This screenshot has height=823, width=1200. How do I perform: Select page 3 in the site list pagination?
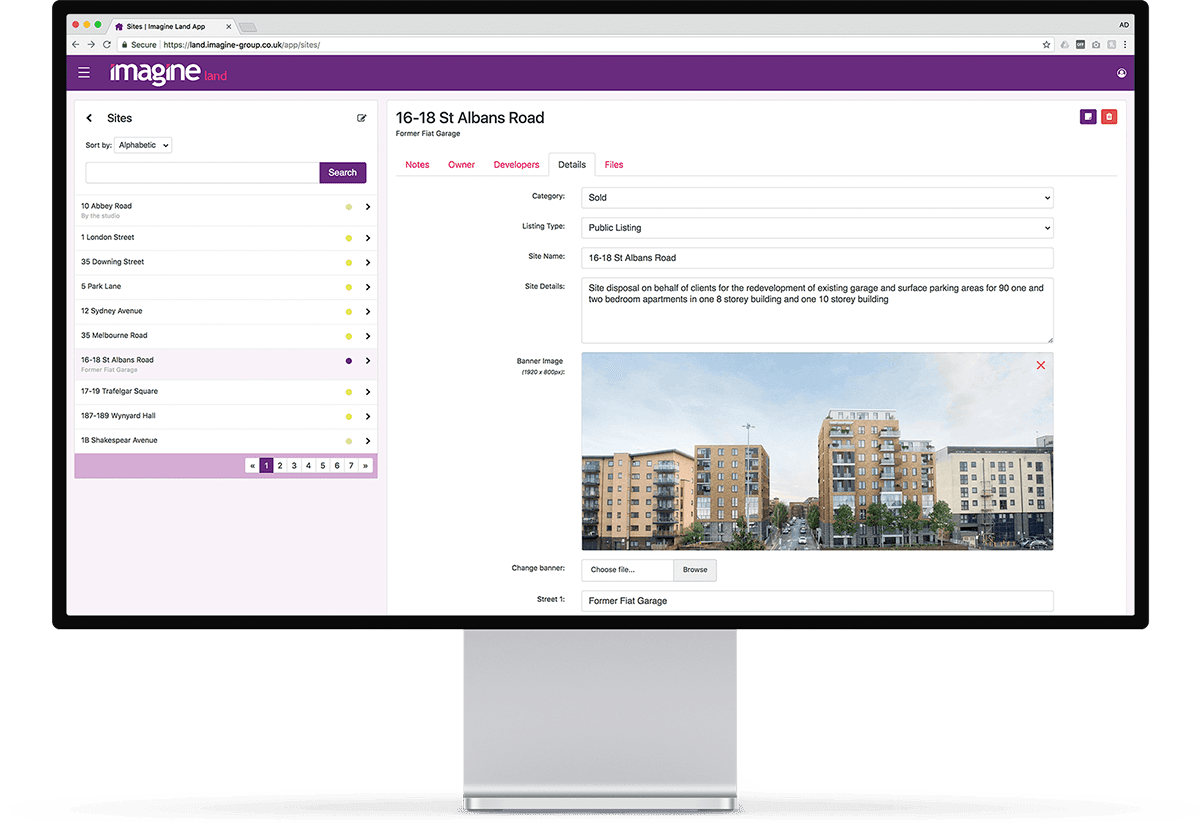point(294,465)
